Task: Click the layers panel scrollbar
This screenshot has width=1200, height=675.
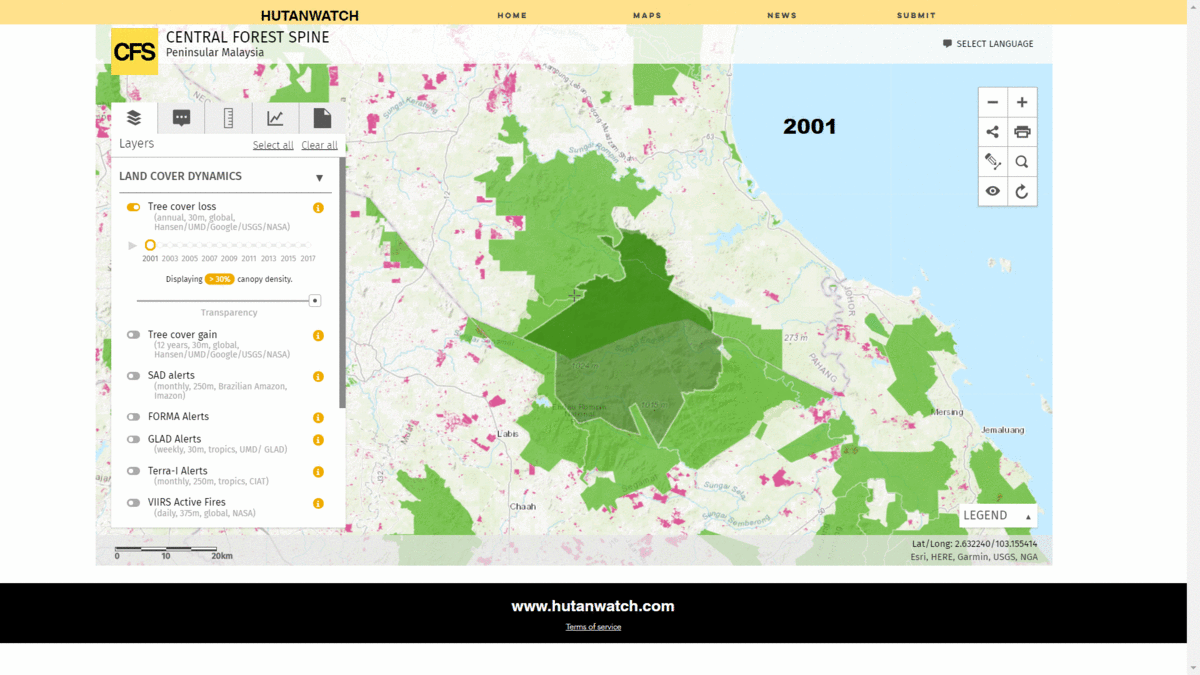Action: (343, 282)
